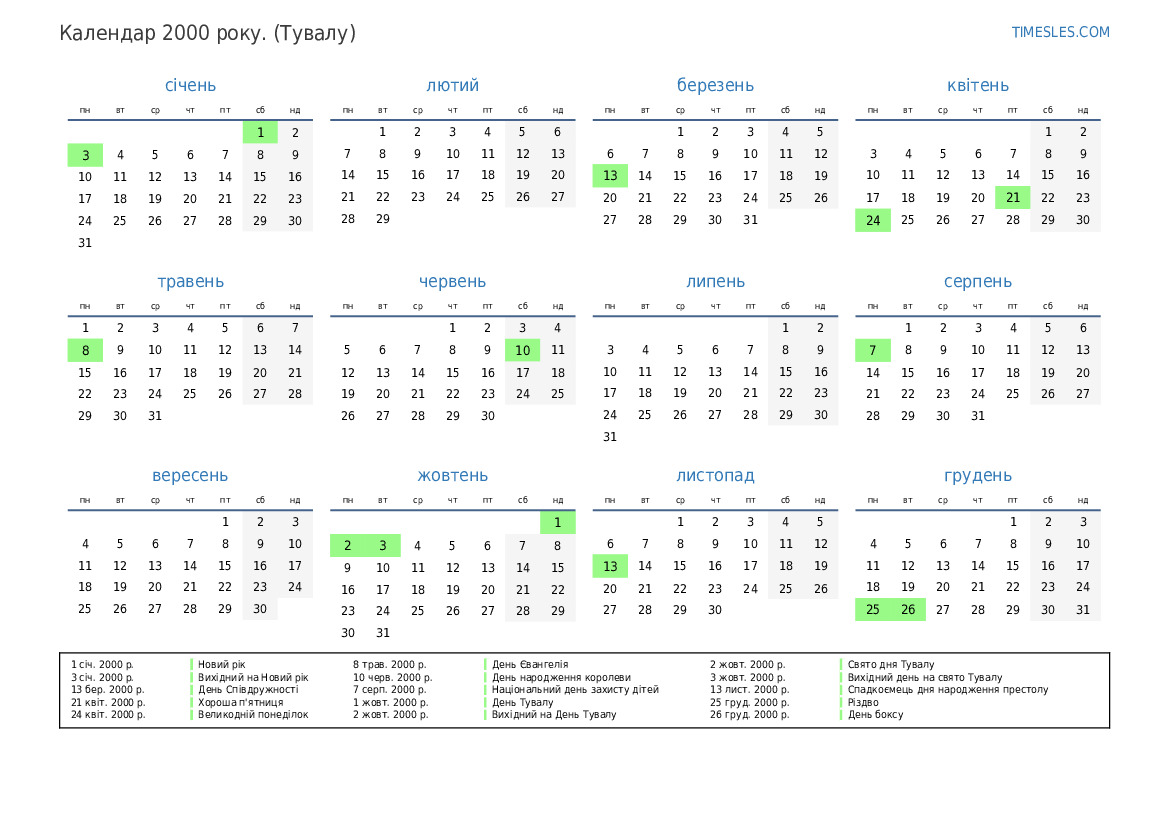Viewport: 1169px width, 827px height.
Task: Click highlighted 10 in червень
Action: [x=523, y=350]
